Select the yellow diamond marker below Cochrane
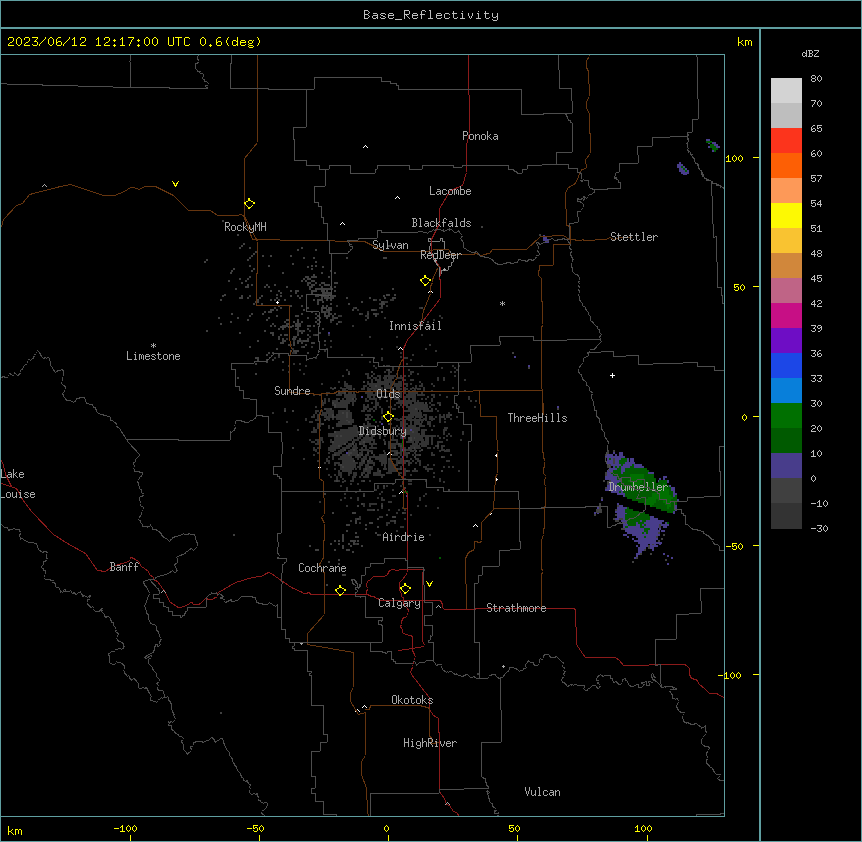The image size is (862, 842). pos(340,590)
